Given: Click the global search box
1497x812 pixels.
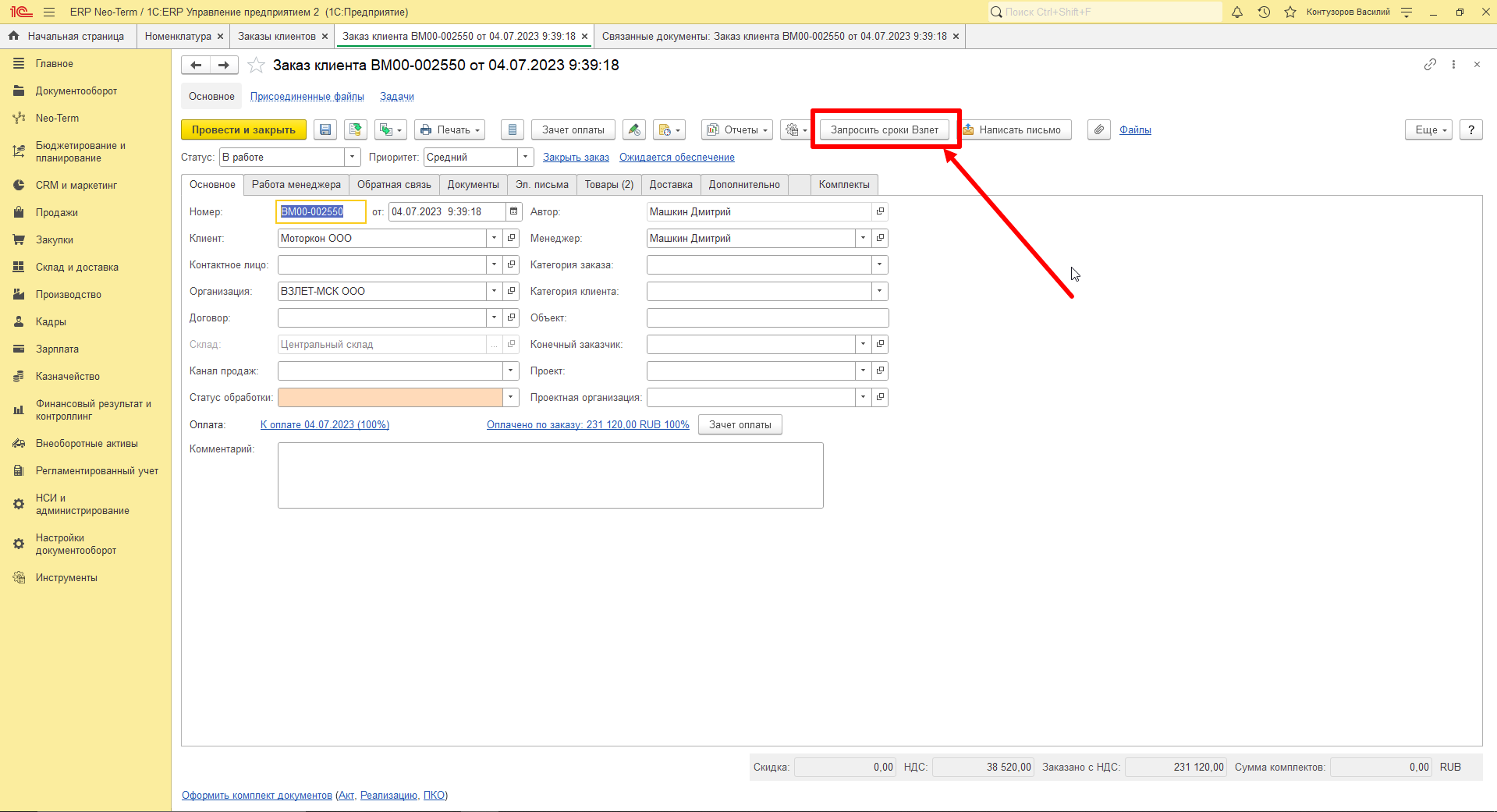Looking at the screenshot, I should click(x=1105, y=12).
